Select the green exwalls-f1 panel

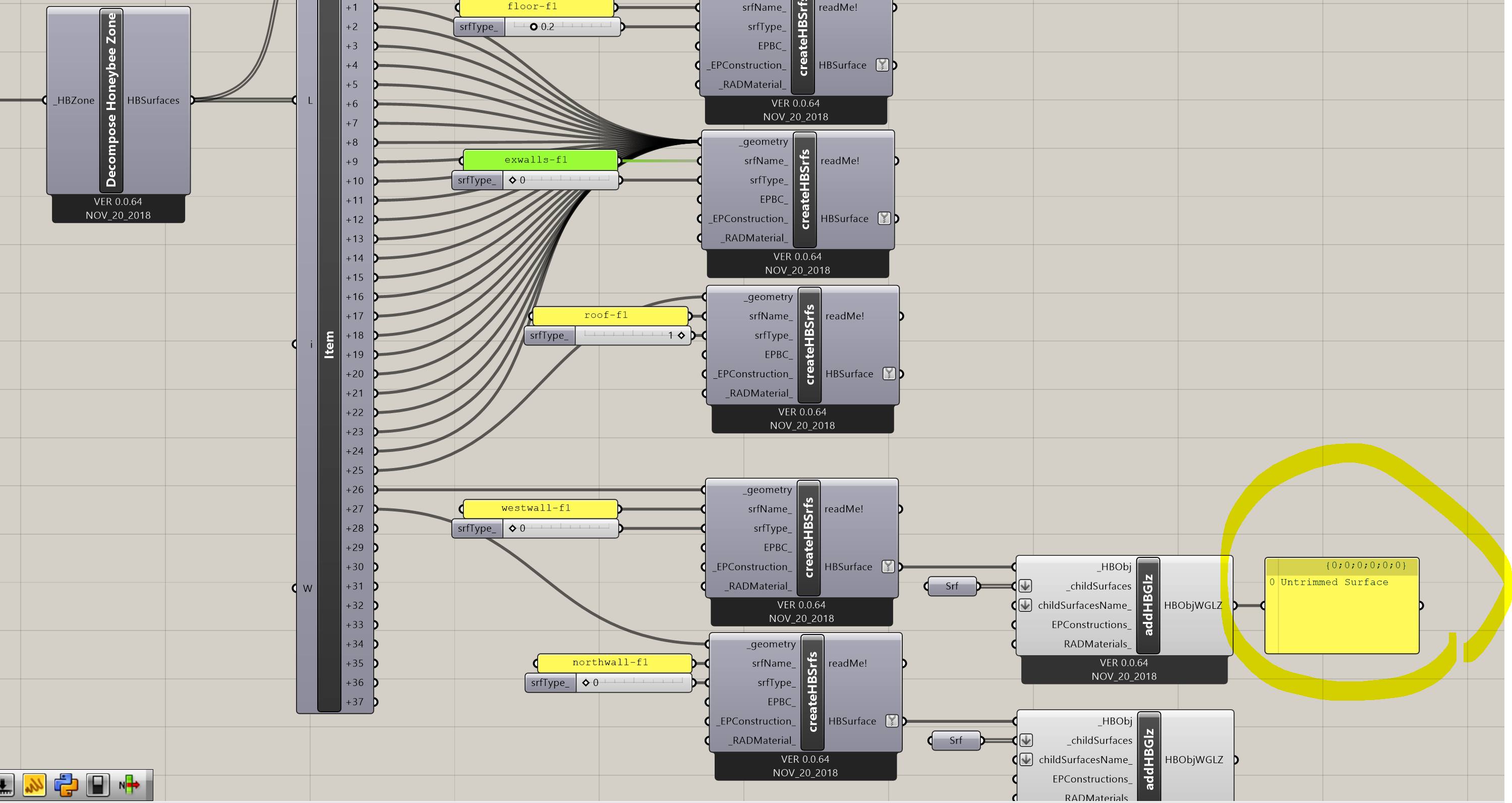(x=540, y=160)
